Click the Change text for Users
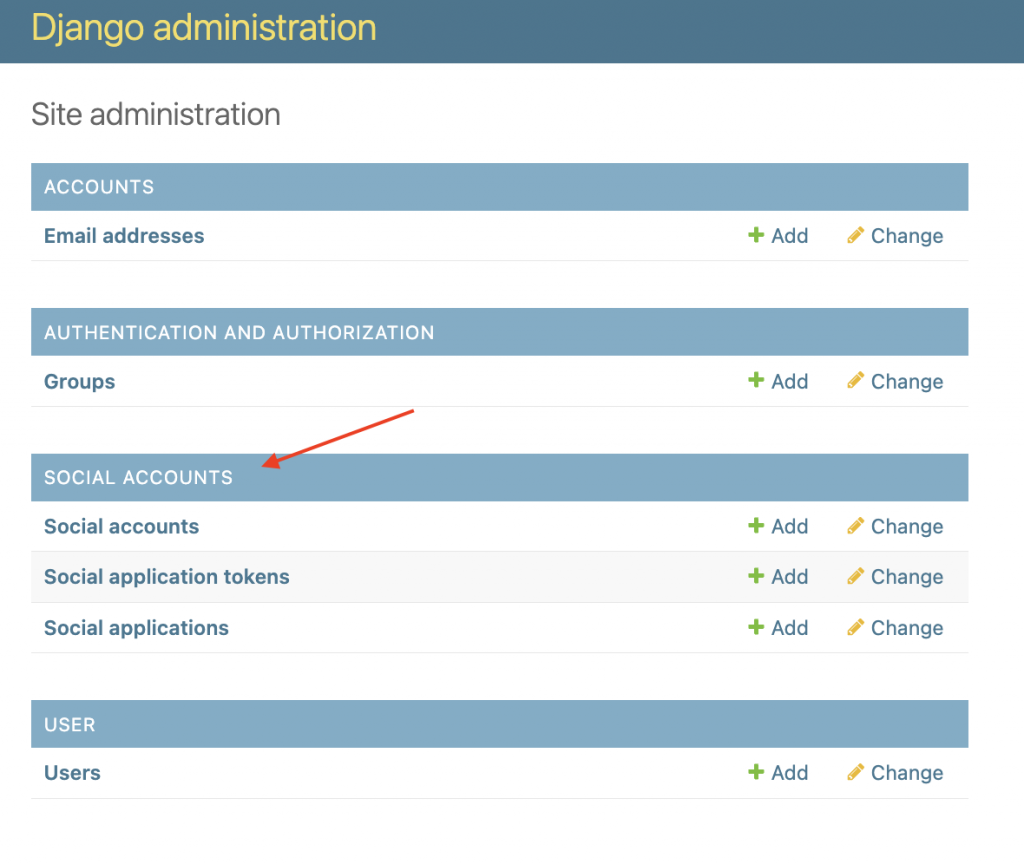1024x864 pixels. click(907, 773)
